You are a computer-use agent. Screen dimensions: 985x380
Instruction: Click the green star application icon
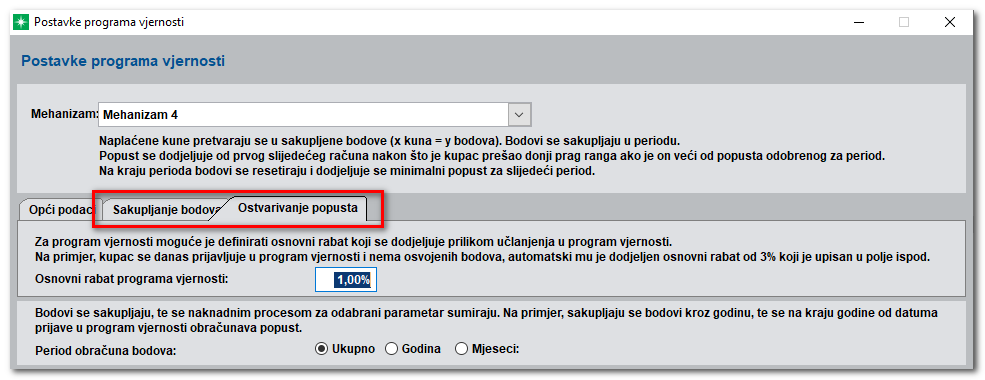(x=21, y=22)
